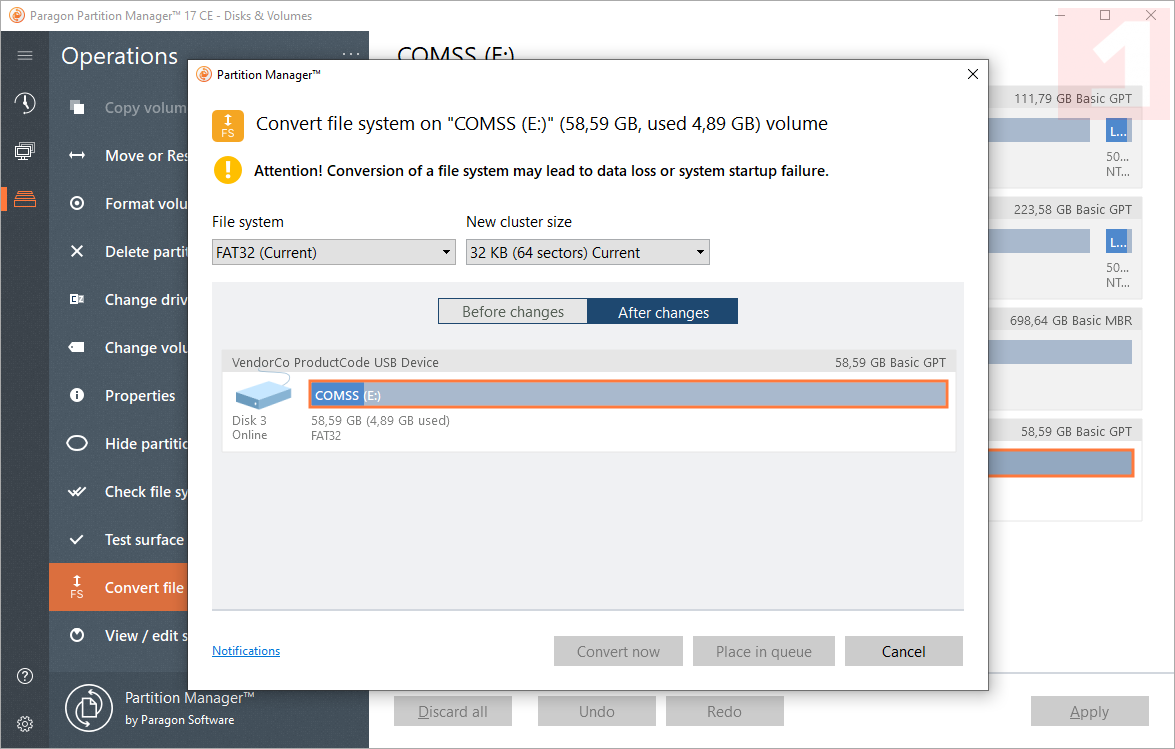
Task: Click the Check file system double-check icon
Action: pyautogui.click(x=77, y=491)
